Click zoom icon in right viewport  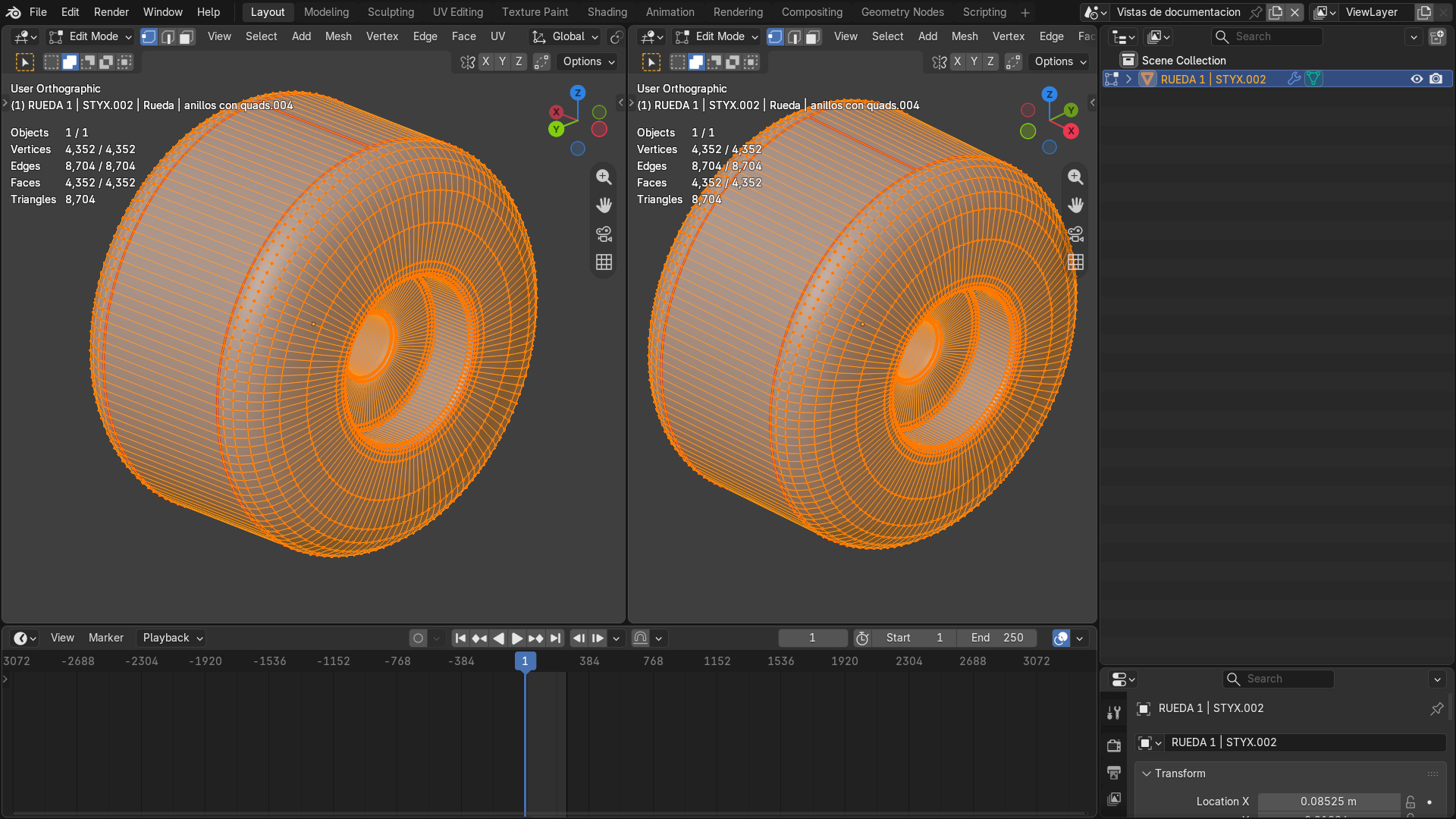(x=1075, y=177)
